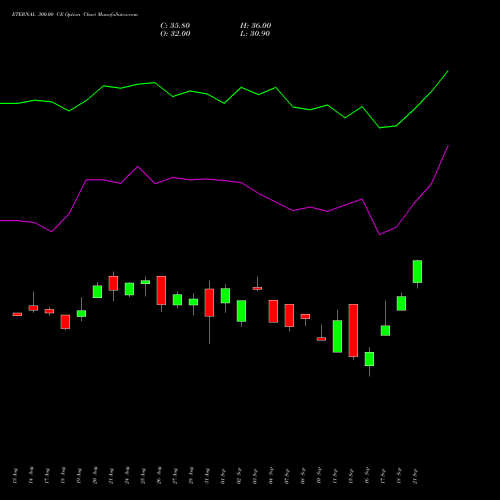500x500 pixels.
Task: Click the tall red candle on 15 Sep
Action: click(x=353, y=330)
